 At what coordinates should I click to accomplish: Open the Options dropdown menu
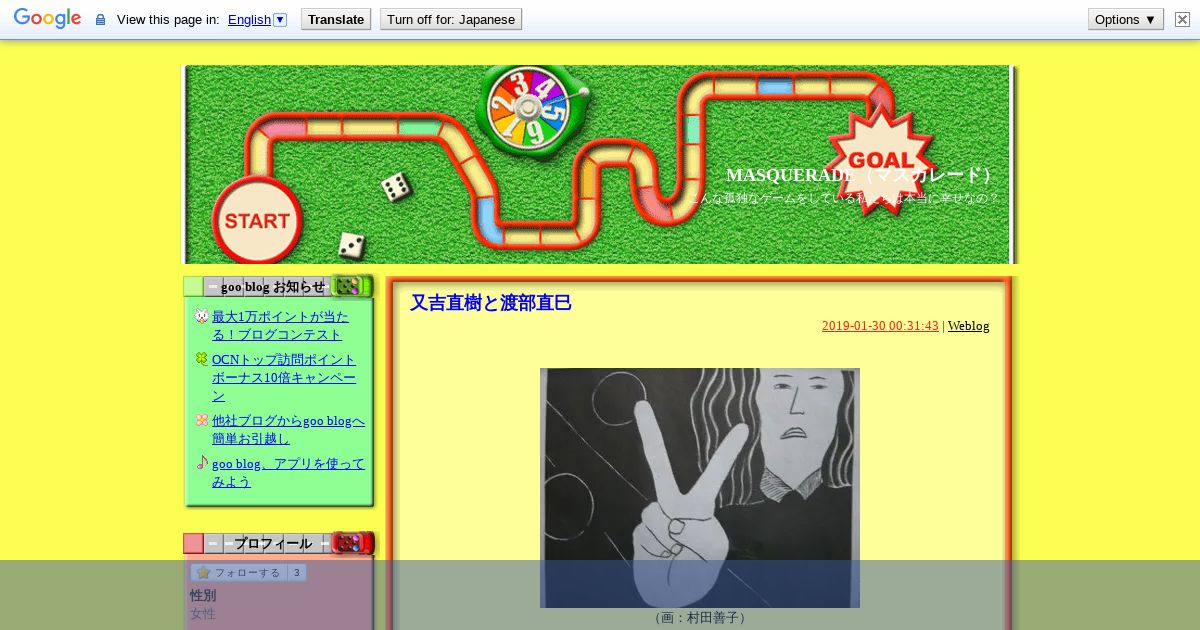[x=1126, y=19]
